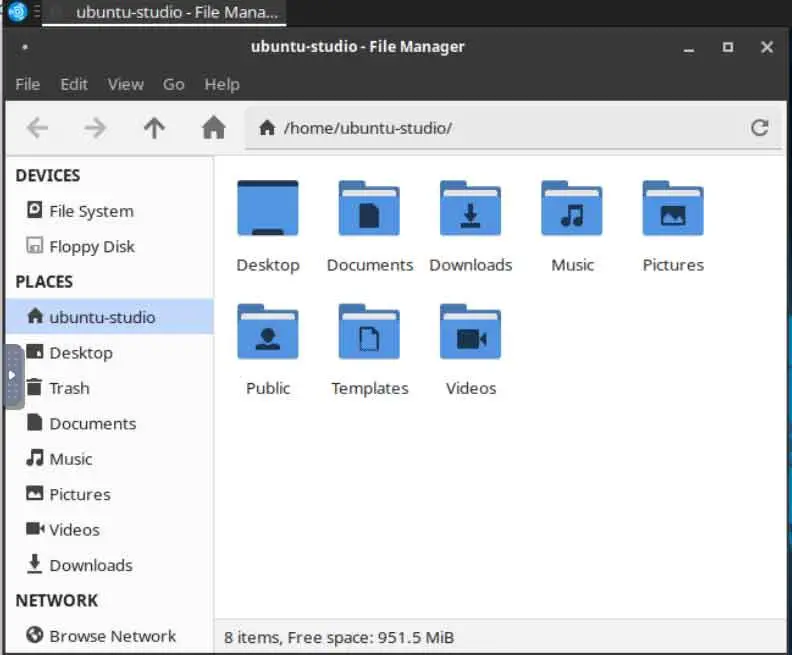Viewport: 792px width, 655px height.
Task: Open File System in sidebar
Action: [110, 211]
